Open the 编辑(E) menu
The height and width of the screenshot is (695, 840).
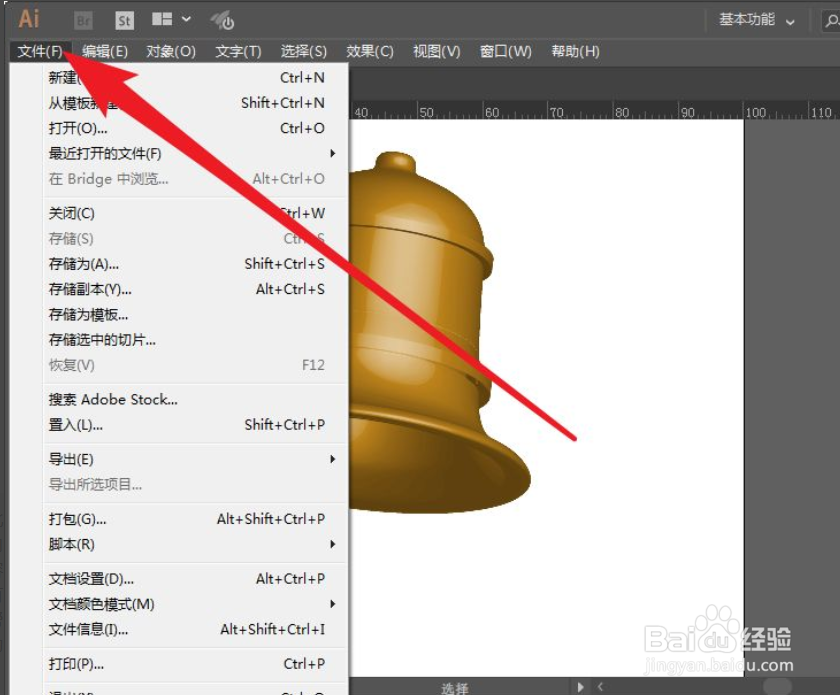point(105,51)
